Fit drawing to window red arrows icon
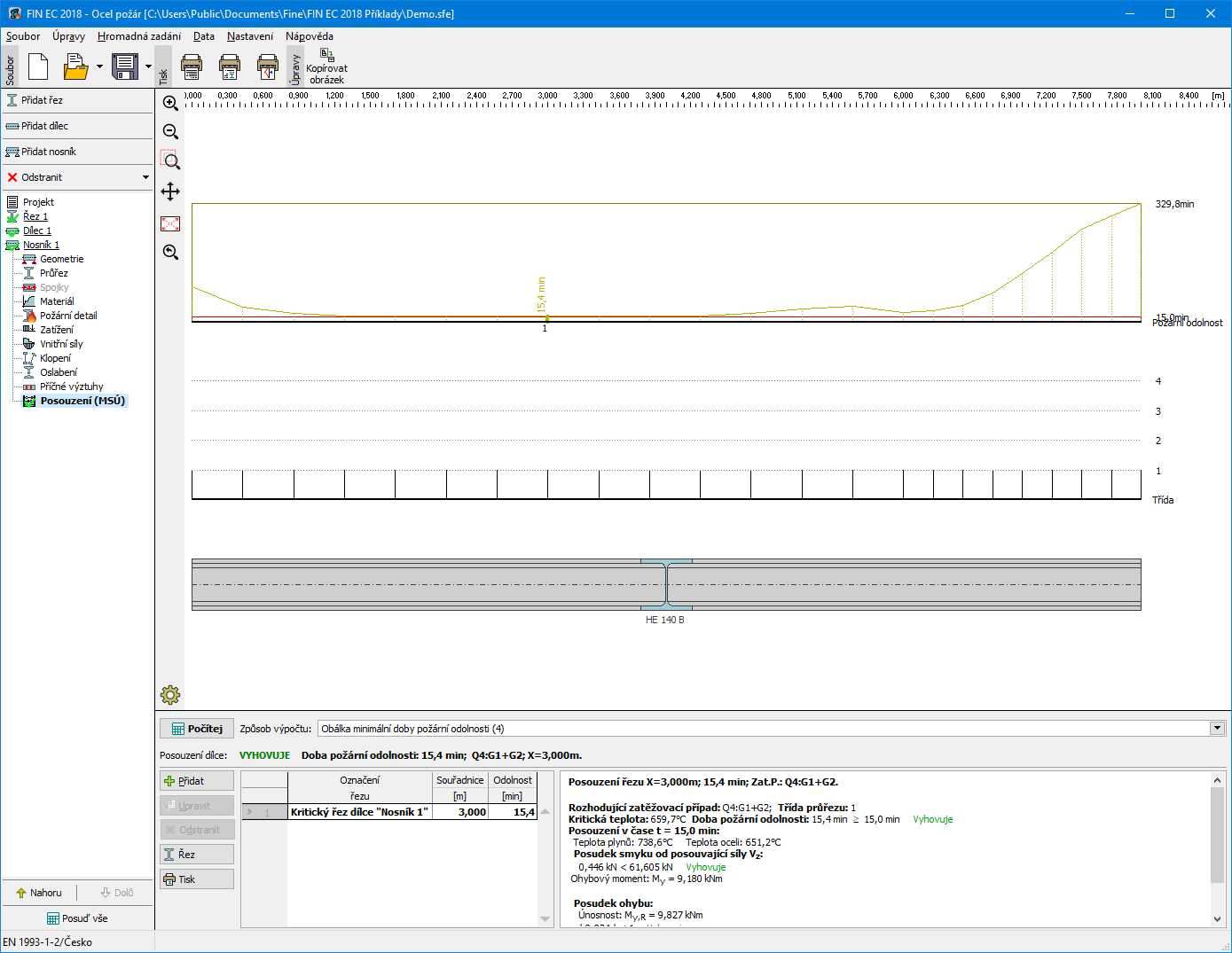This screenshot has width=1232, height=953. click(x=170, y=223)
